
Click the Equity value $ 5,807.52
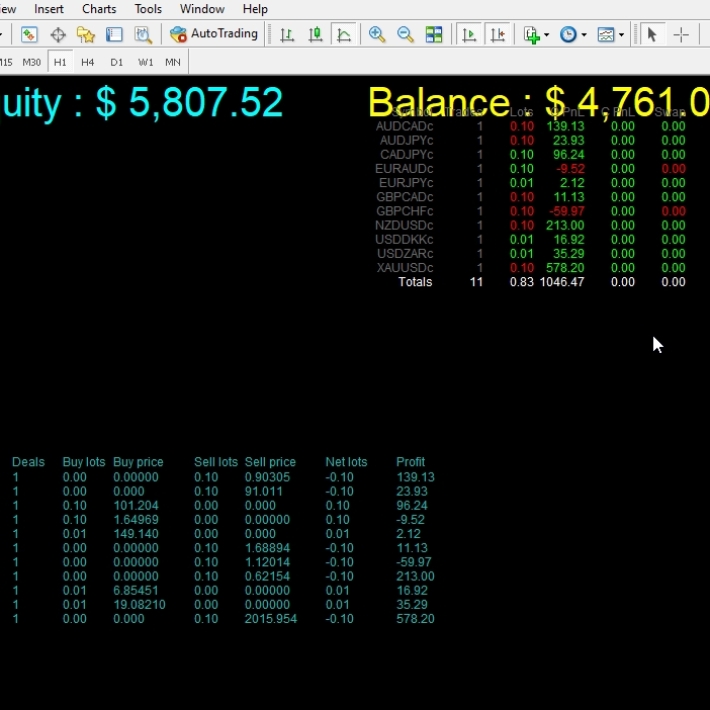click(189, 102)
